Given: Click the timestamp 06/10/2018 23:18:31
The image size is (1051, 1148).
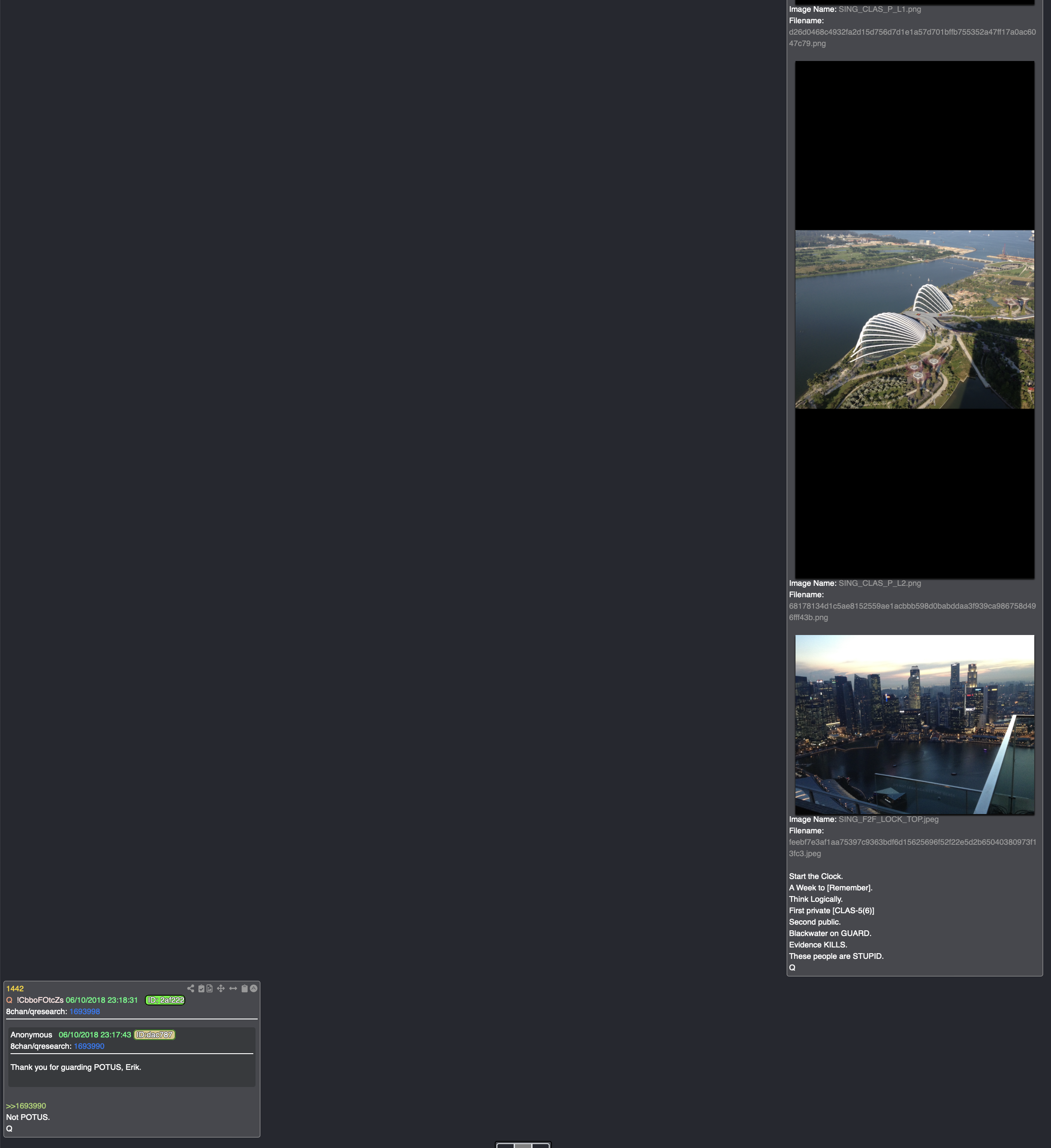Looking at the screenshot, I should coord(102,1000).
